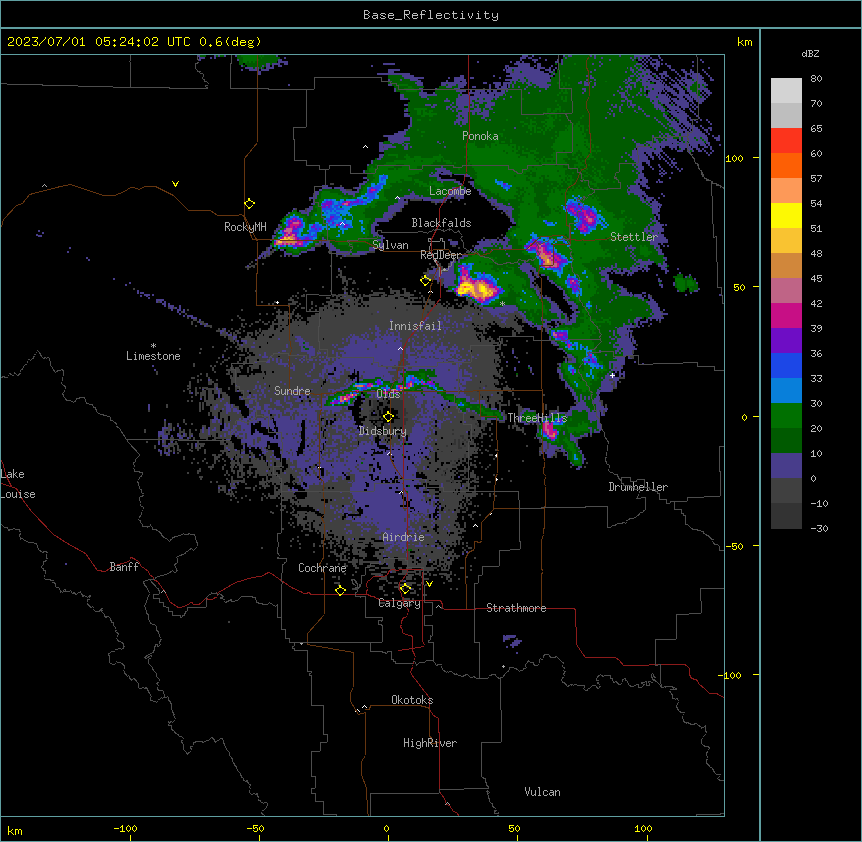Click the white asterisk beside the RedDeer yellow storm core
Screen dimensions: 862x842
click(x=502, y=304)
